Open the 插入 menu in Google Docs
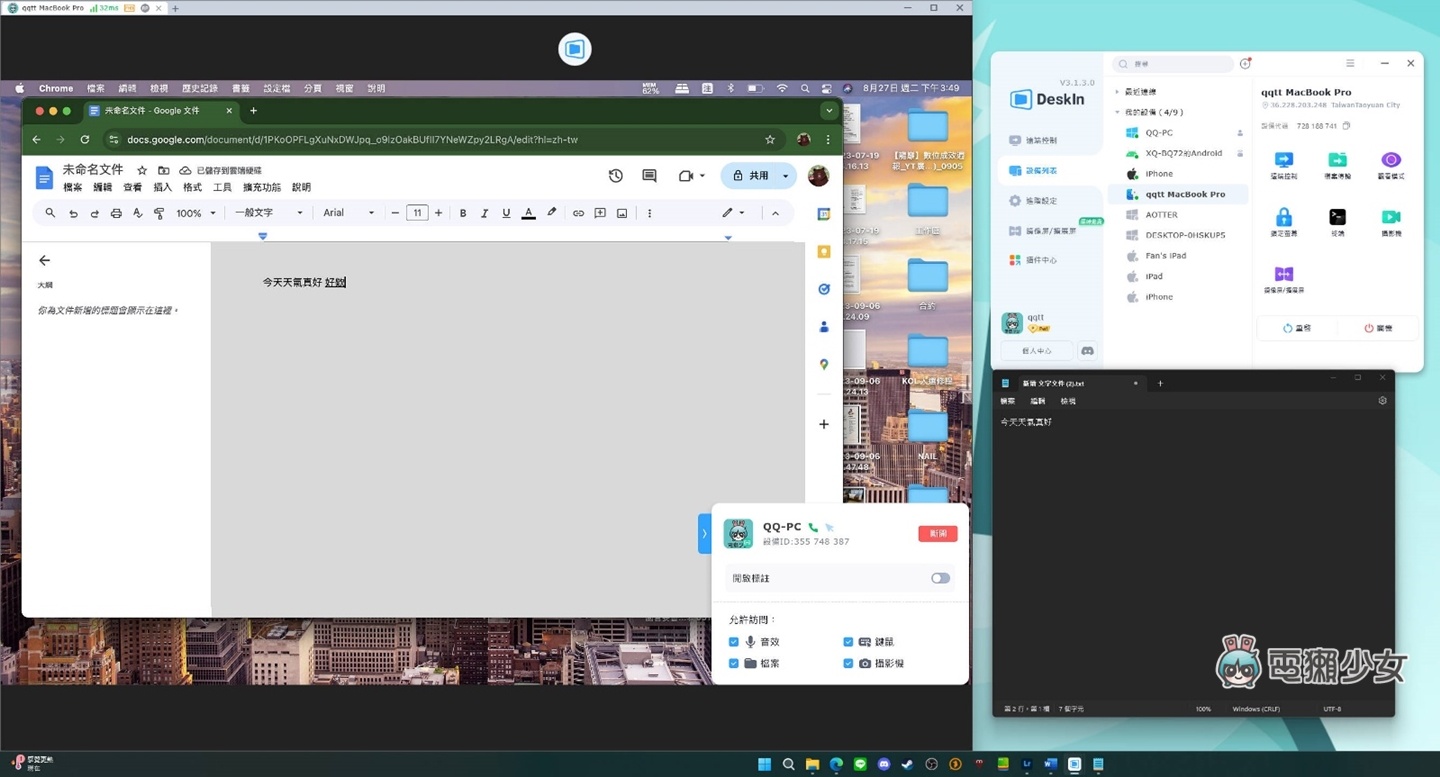 163,187
